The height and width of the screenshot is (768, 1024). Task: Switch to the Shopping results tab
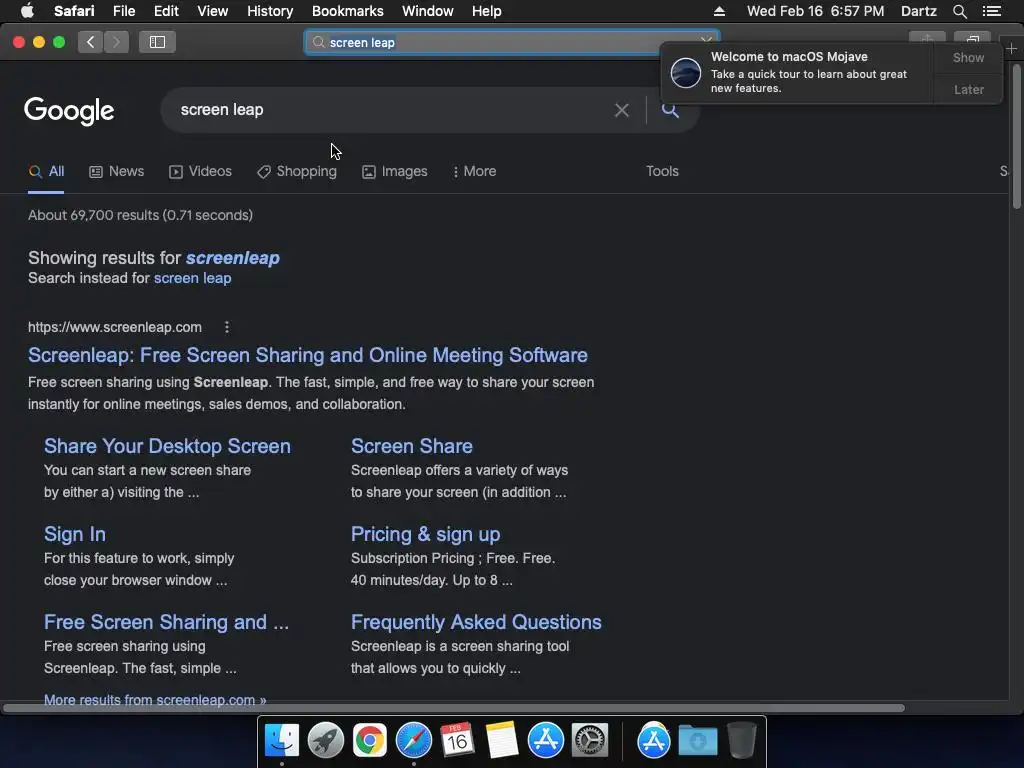tap(297, 171)
